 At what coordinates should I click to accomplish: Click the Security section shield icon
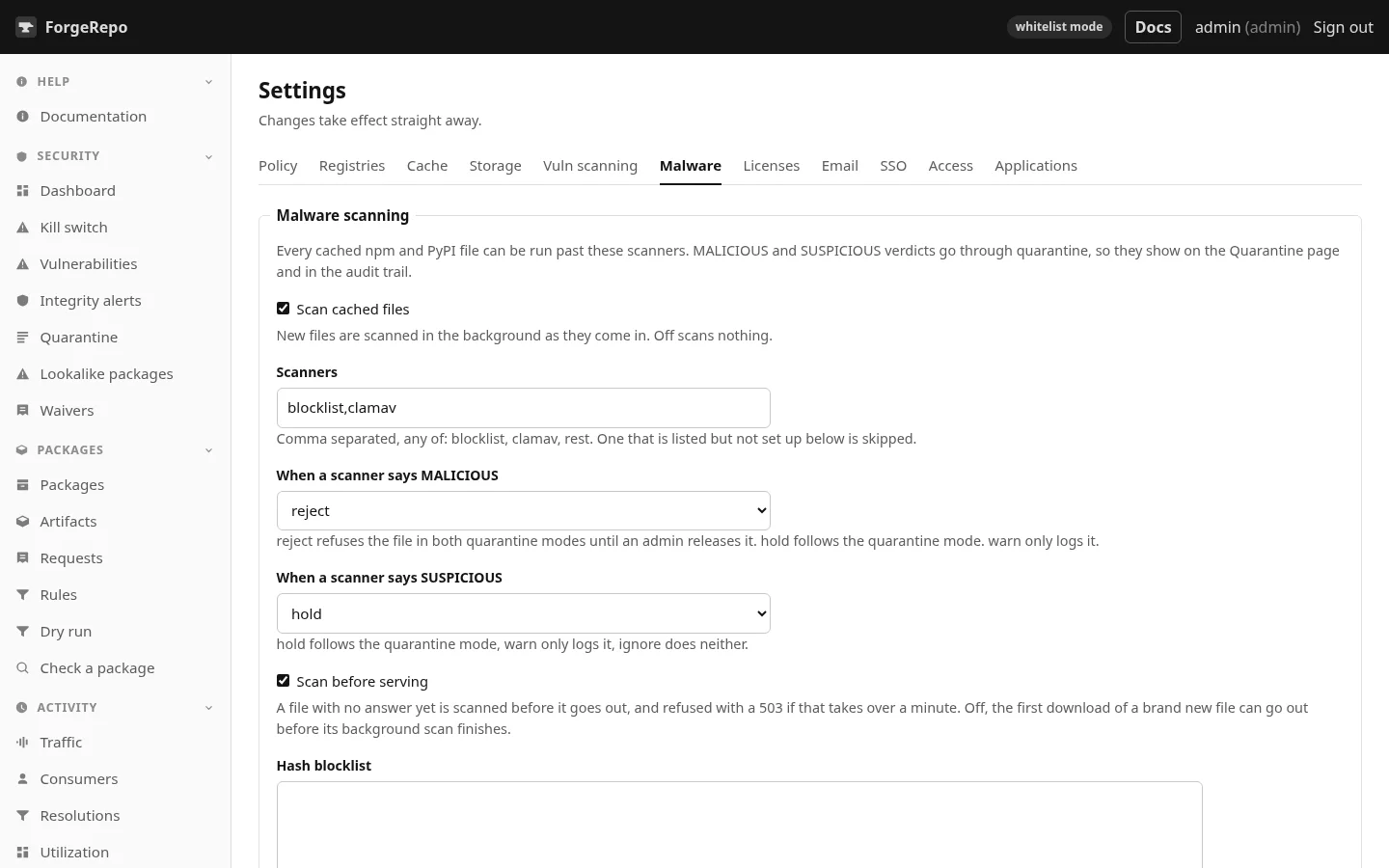(x=22, y=156)
